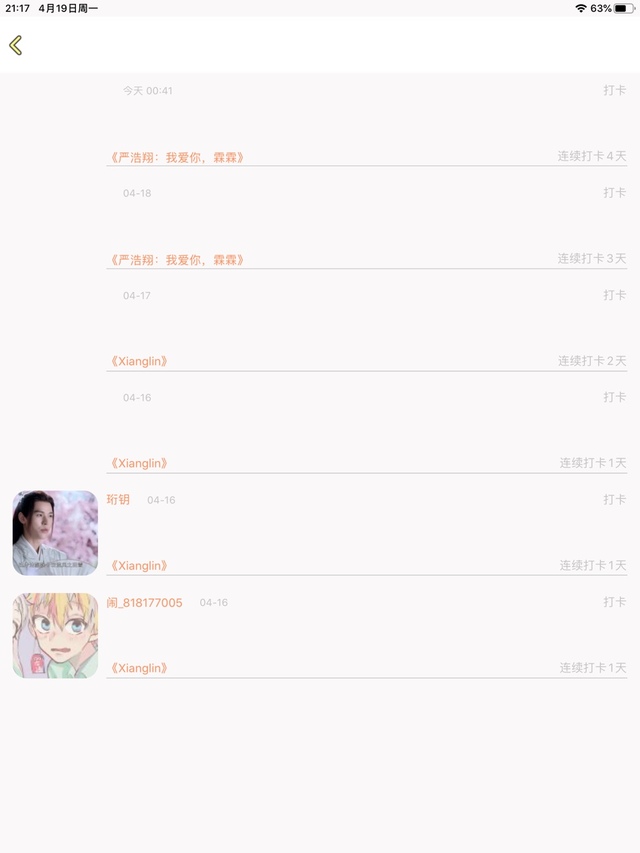The image size is (640, 853).
Task: Tap the 连续打卡2天 label
Action: click(x=592, y=361)
